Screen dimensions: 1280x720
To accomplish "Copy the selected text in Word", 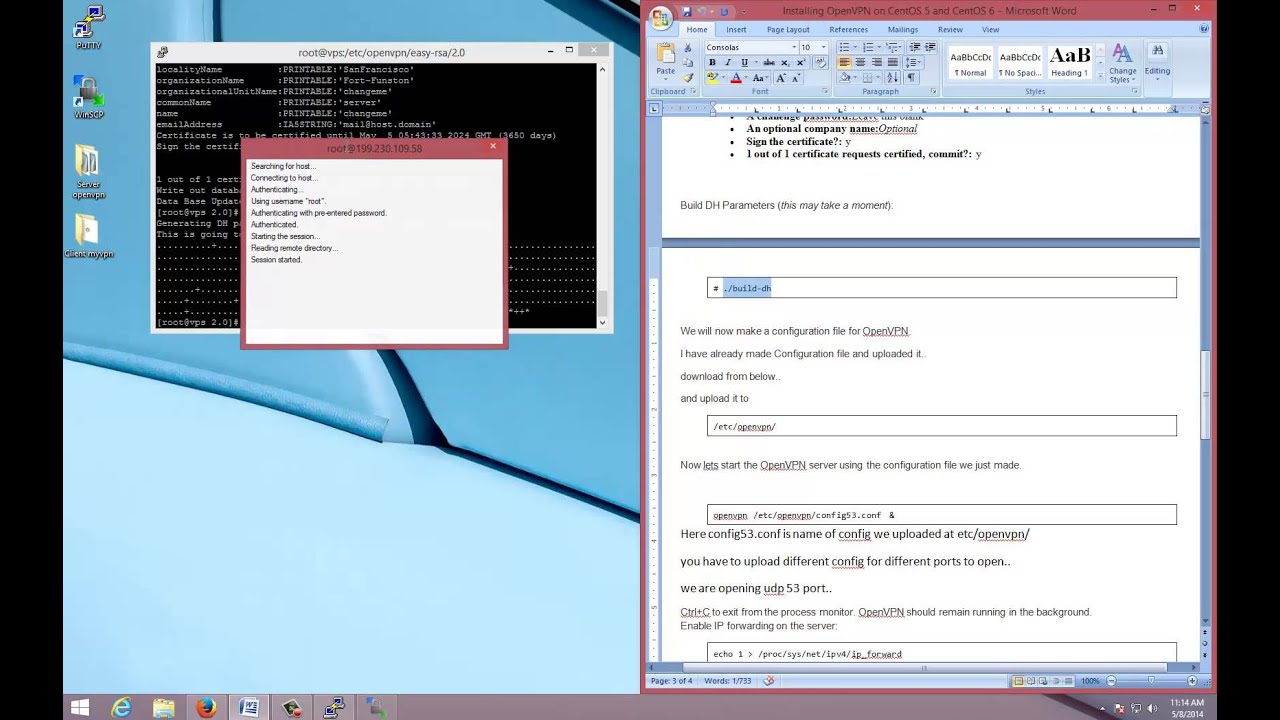I will 688,62.
